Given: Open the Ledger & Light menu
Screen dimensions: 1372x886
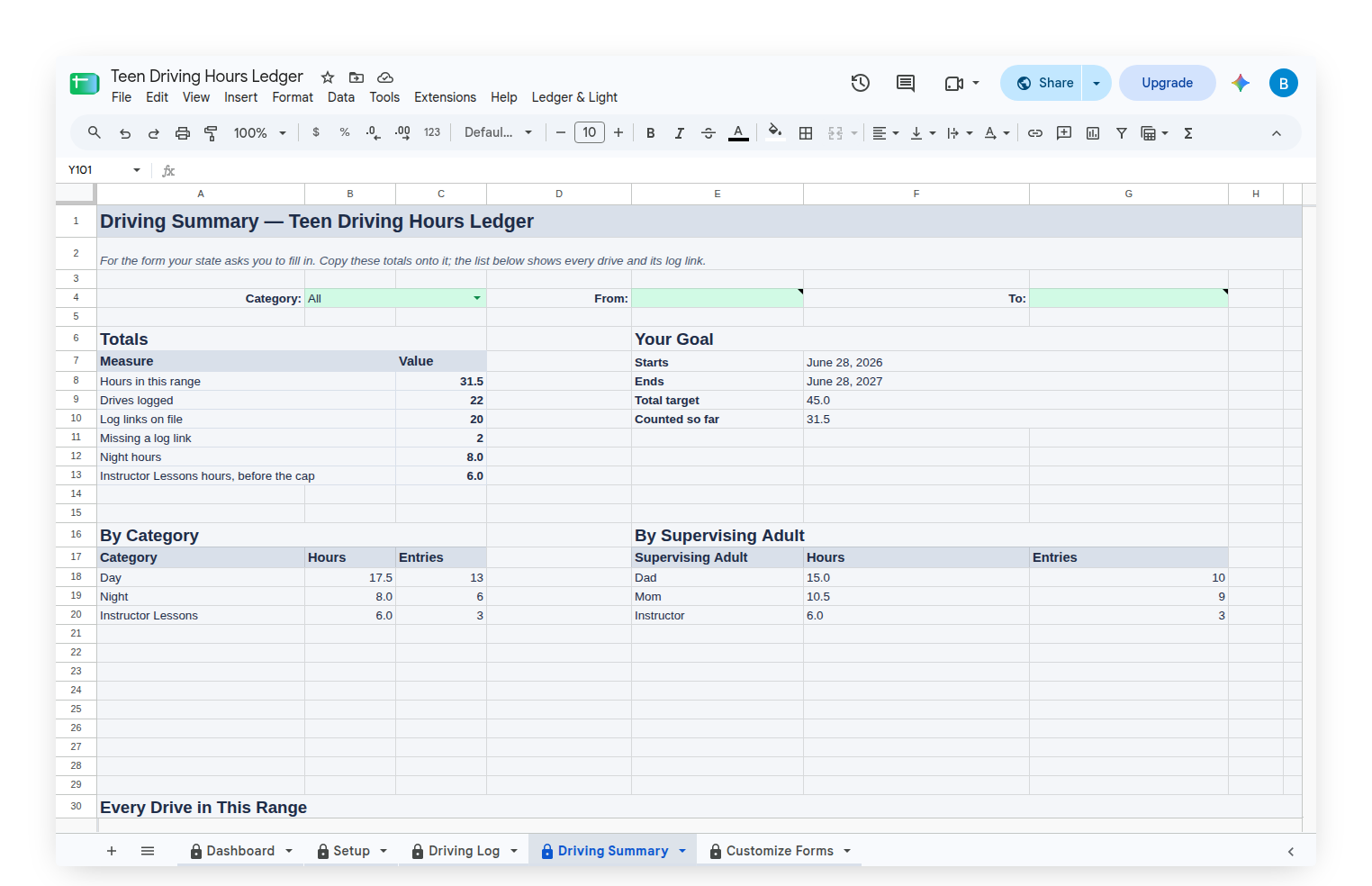Looking at the screenshot, I should point(574,97).
